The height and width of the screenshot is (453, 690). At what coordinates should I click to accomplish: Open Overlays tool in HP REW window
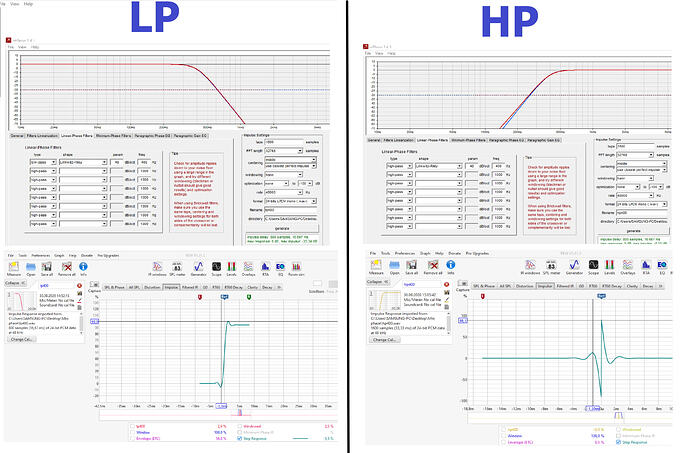(x=628, y=265)
